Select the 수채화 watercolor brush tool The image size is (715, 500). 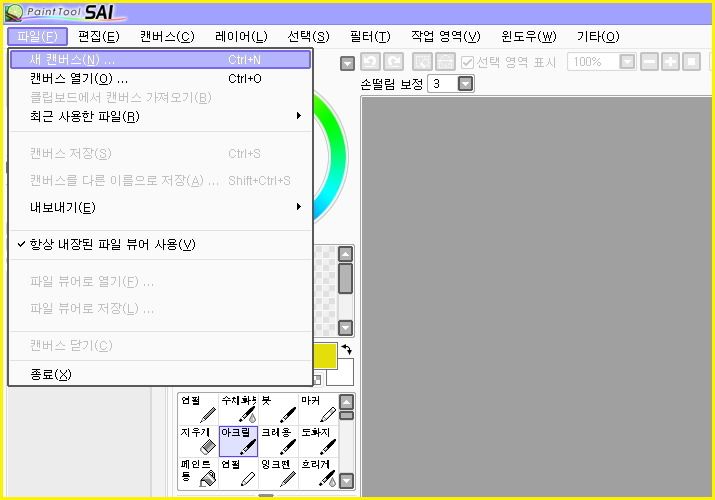tap(238, 409)
